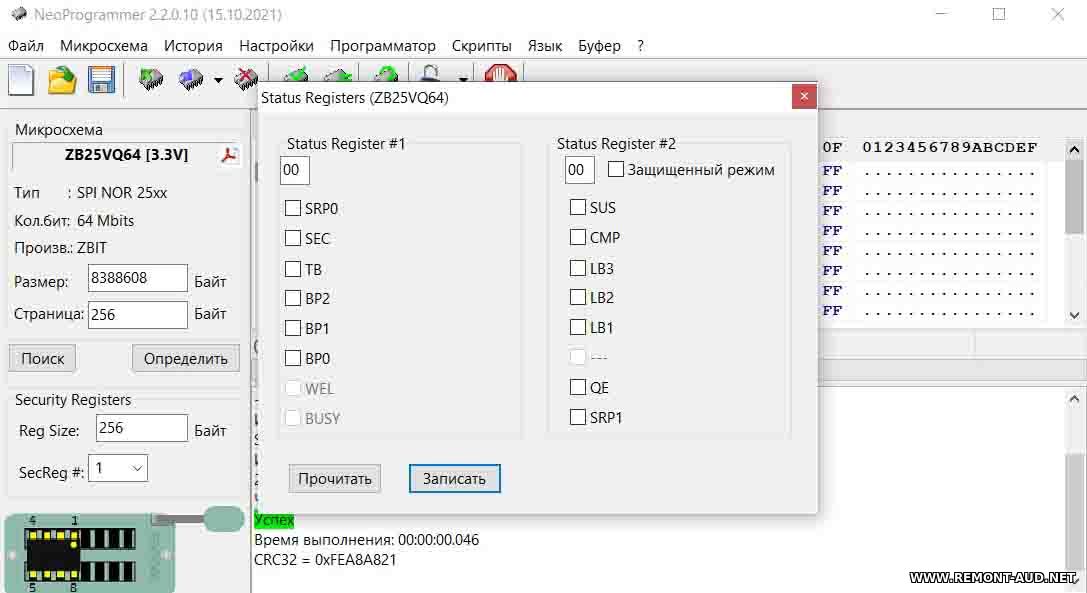Click the Определить button

[x=185, y=359]
